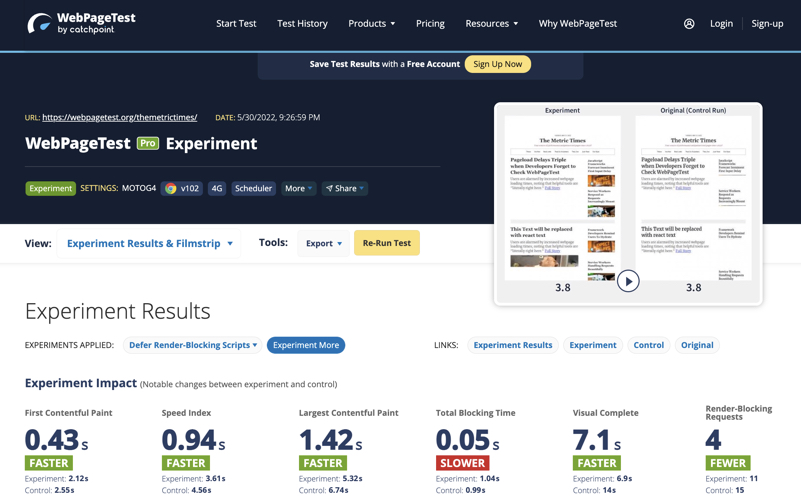Open the themetrictimes URL link
This screenshot has height=501, width=801.
120,117
